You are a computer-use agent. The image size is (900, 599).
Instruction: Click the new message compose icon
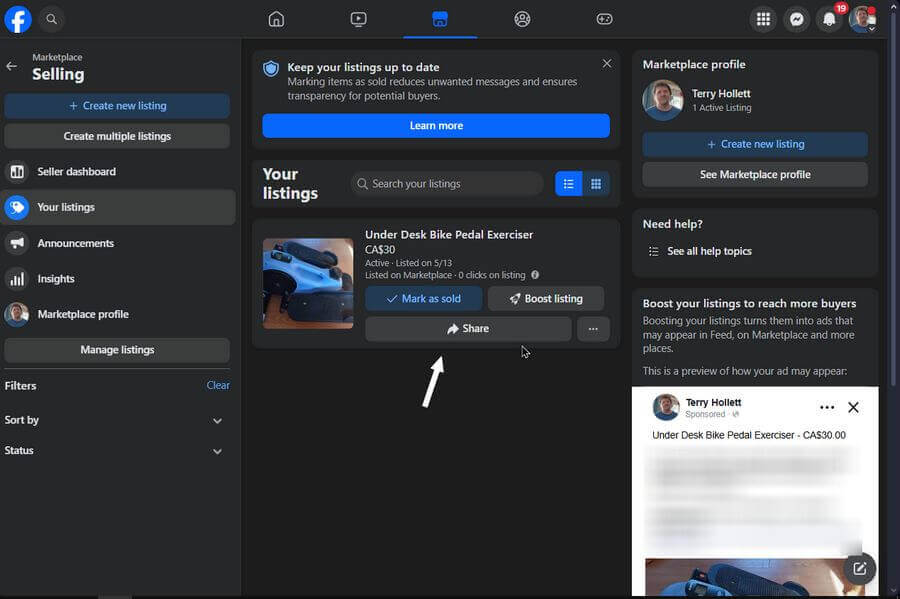859,569
